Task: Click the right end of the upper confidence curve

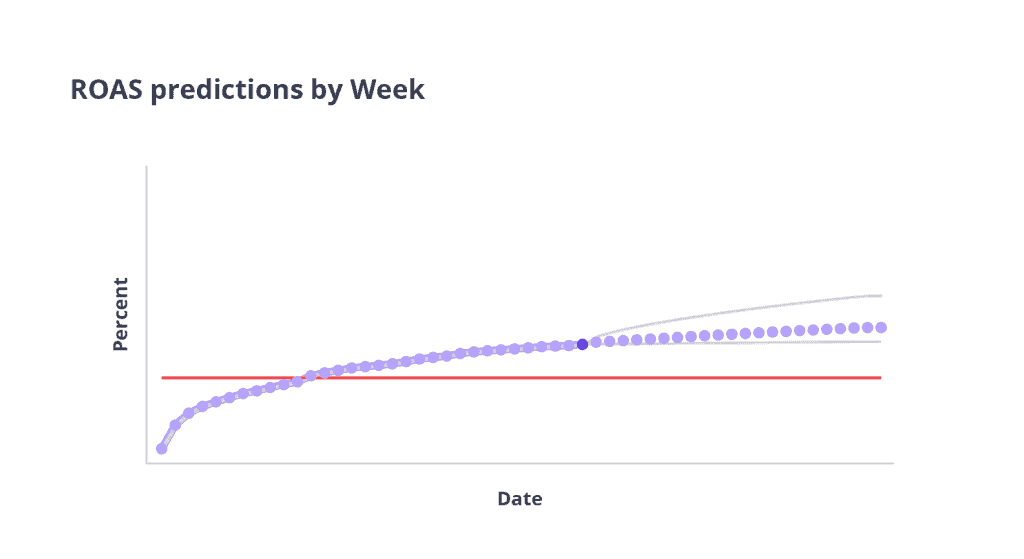Action: tap(878, 296)
